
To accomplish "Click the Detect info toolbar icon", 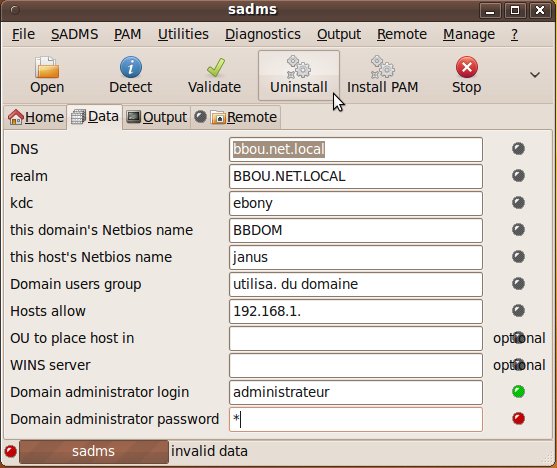I will click(131, 67).
